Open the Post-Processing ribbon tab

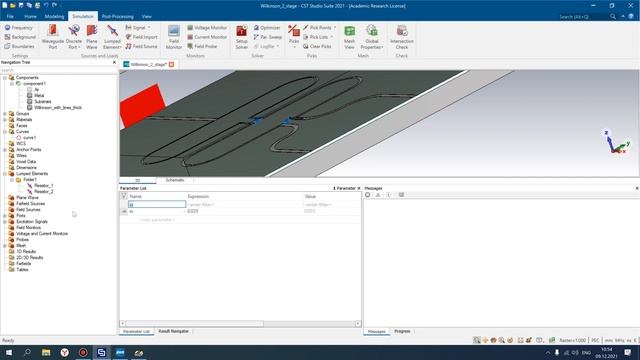point(118,16)
